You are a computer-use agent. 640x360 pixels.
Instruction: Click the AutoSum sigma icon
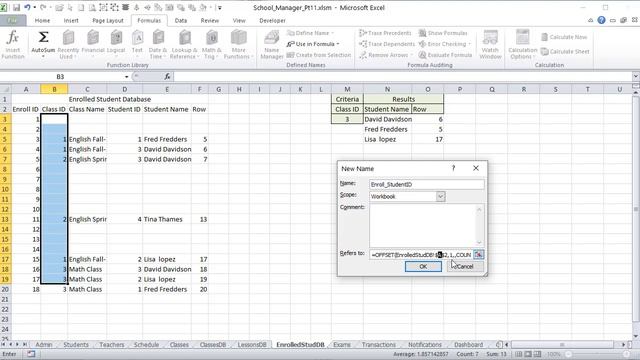pos(43,37)
